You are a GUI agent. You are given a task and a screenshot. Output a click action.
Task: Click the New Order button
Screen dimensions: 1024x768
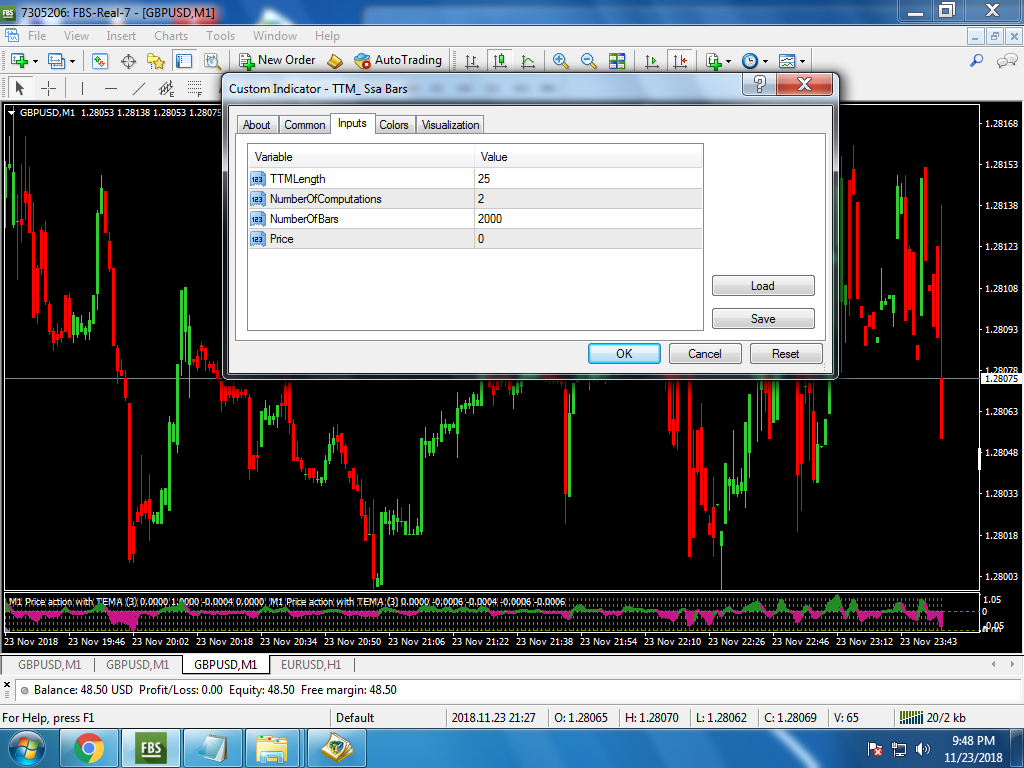click(278, 60)
